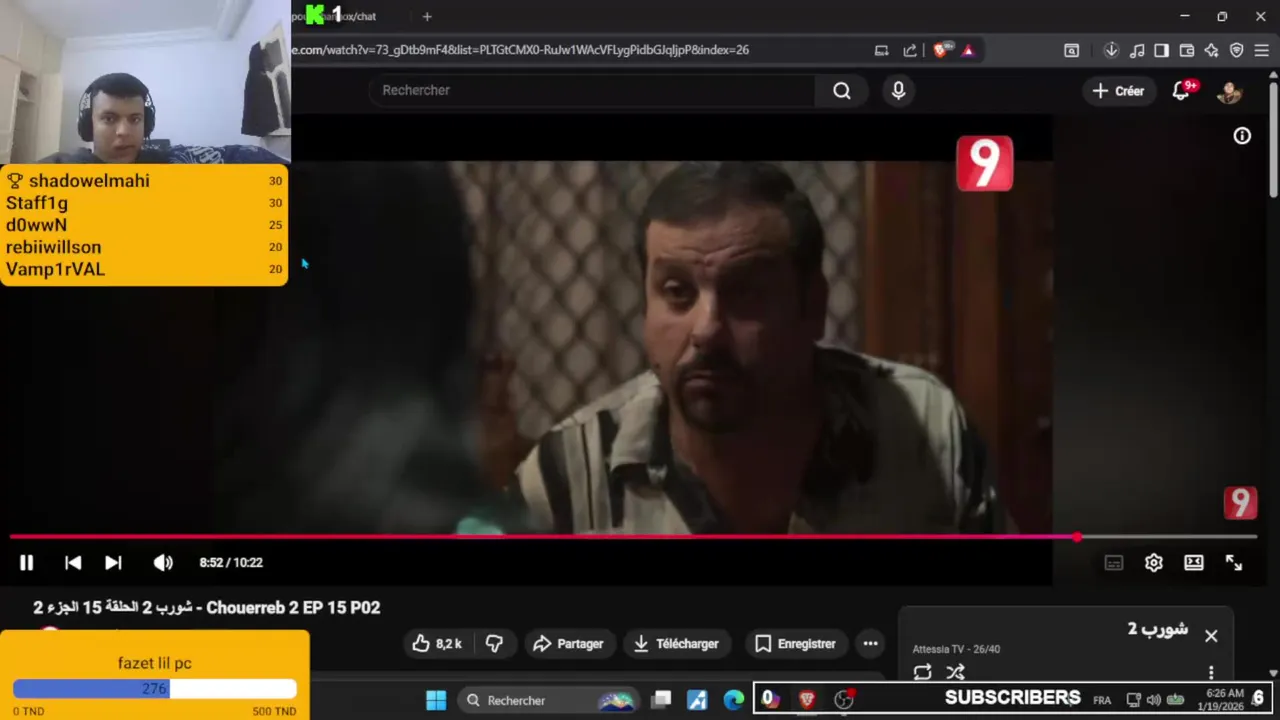1280x720 pixels.
Task: Open Brave Rewards triangle icon
Action: click(x=968, y=50)
